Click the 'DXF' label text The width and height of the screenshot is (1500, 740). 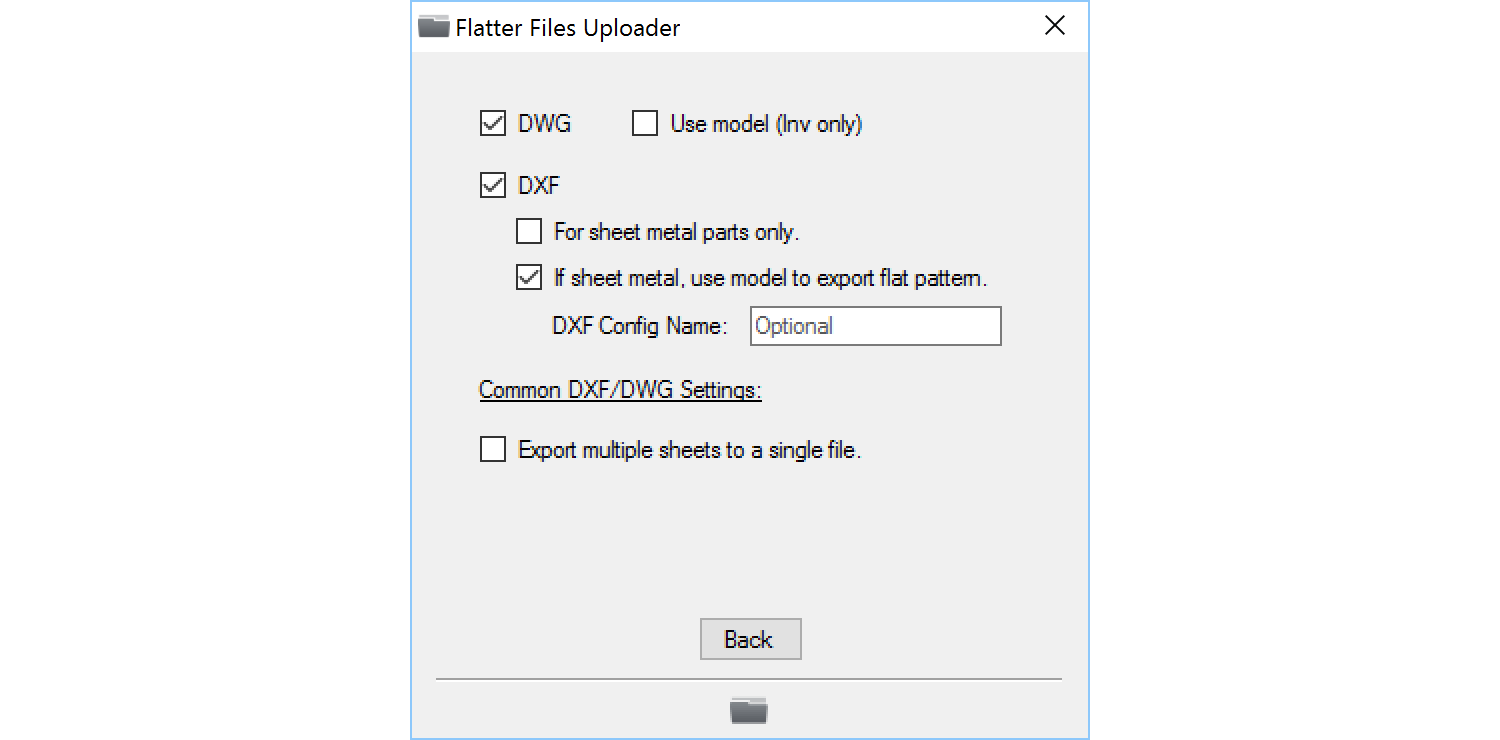coord(538,185)
